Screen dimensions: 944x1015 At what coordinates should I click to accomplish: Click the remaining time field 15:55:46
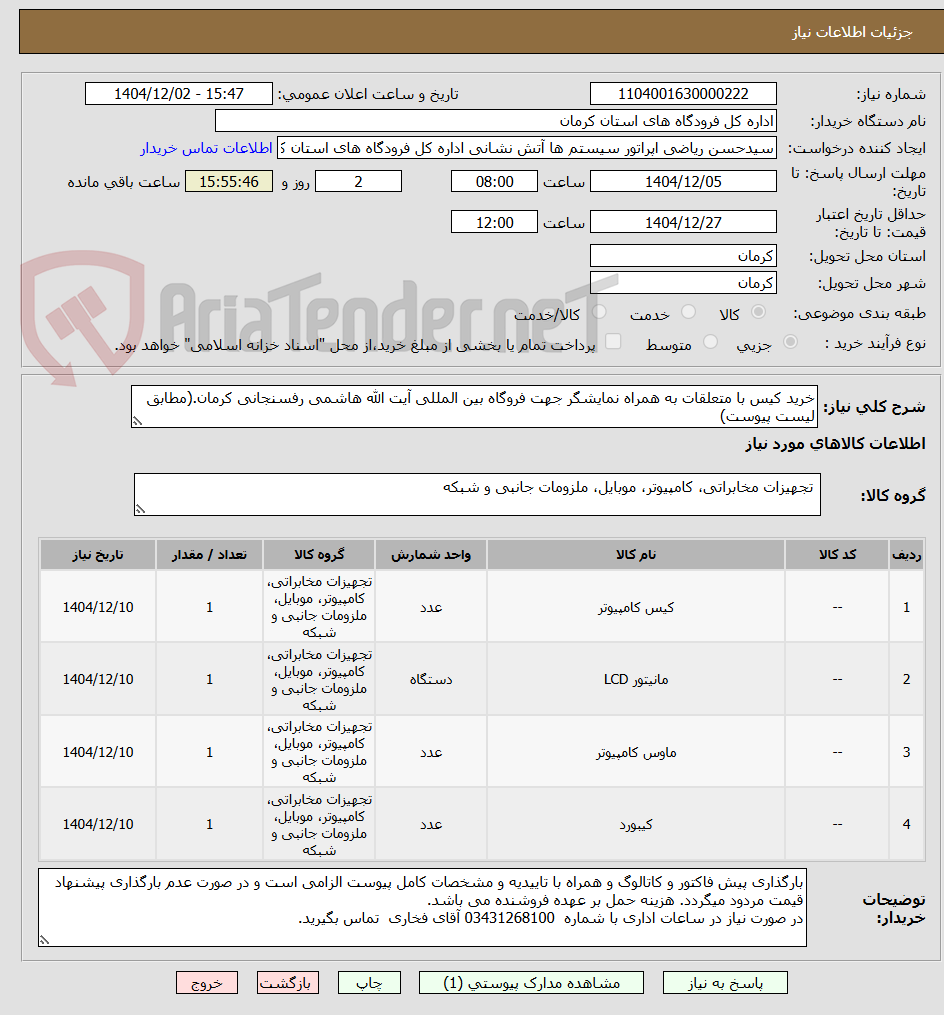pyautogui.click(x=229, y=182)
